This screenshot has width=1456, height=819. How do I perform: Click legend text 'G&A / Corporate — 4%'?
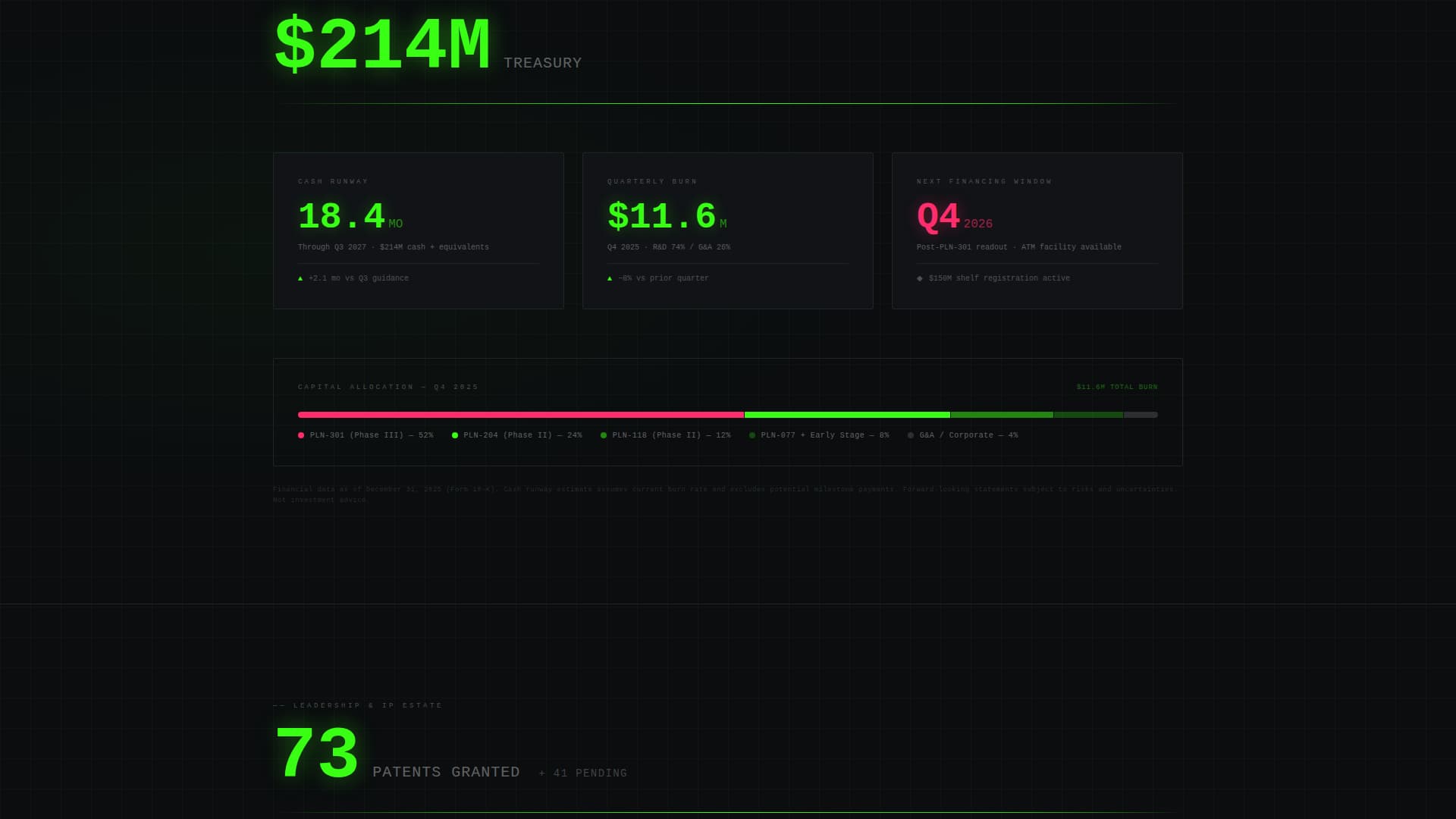969,435
